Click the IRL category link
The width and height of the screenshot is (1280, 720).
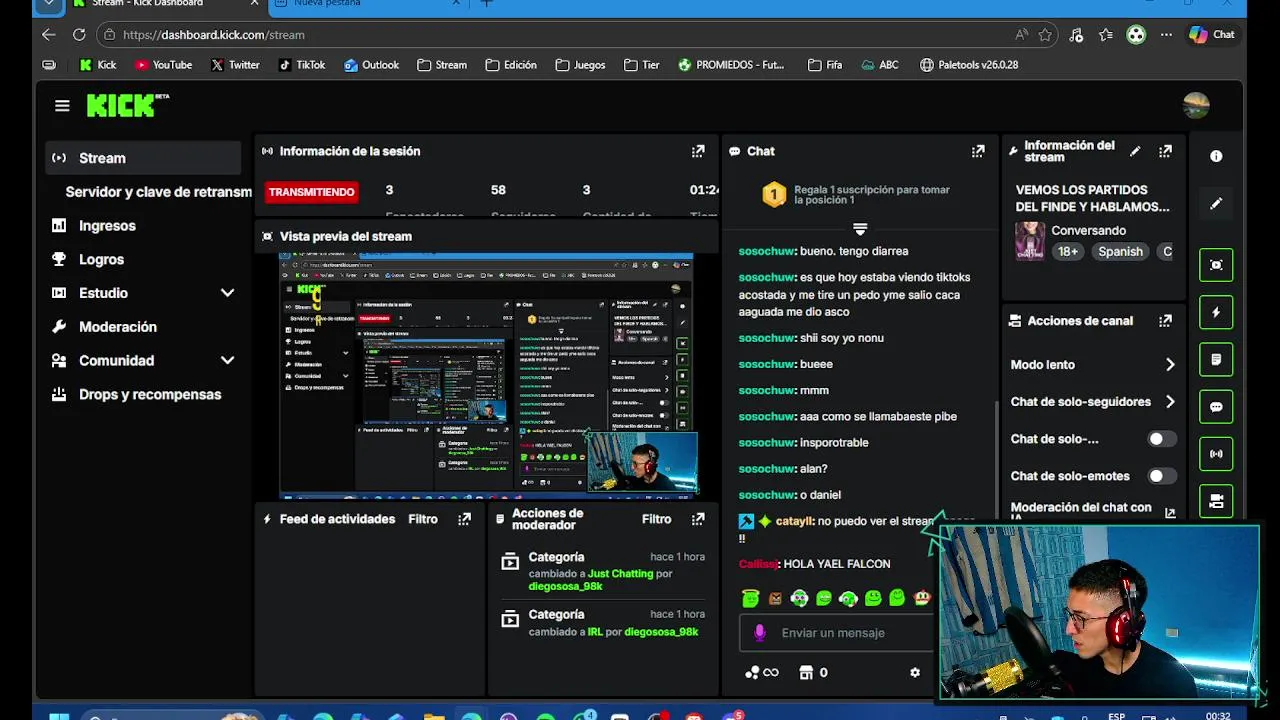pyautogui.click(x=595, y=632)
